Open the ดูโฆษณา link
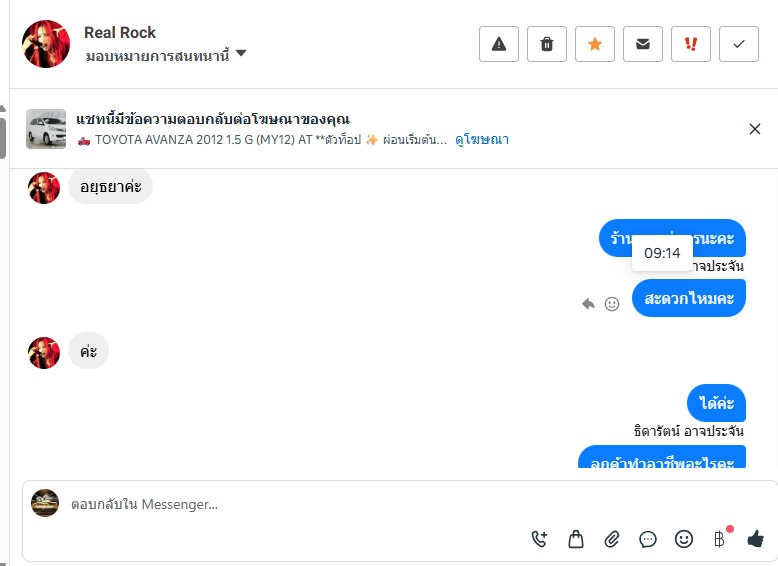 tap(482, 140)
